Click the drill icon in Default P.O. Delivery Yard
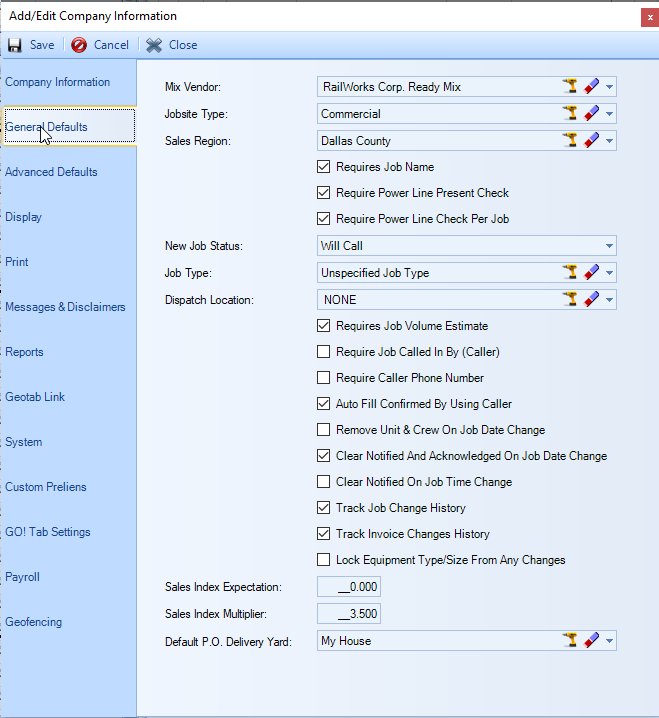This screenshot has height=718, width=659. [x=571, y=640]
